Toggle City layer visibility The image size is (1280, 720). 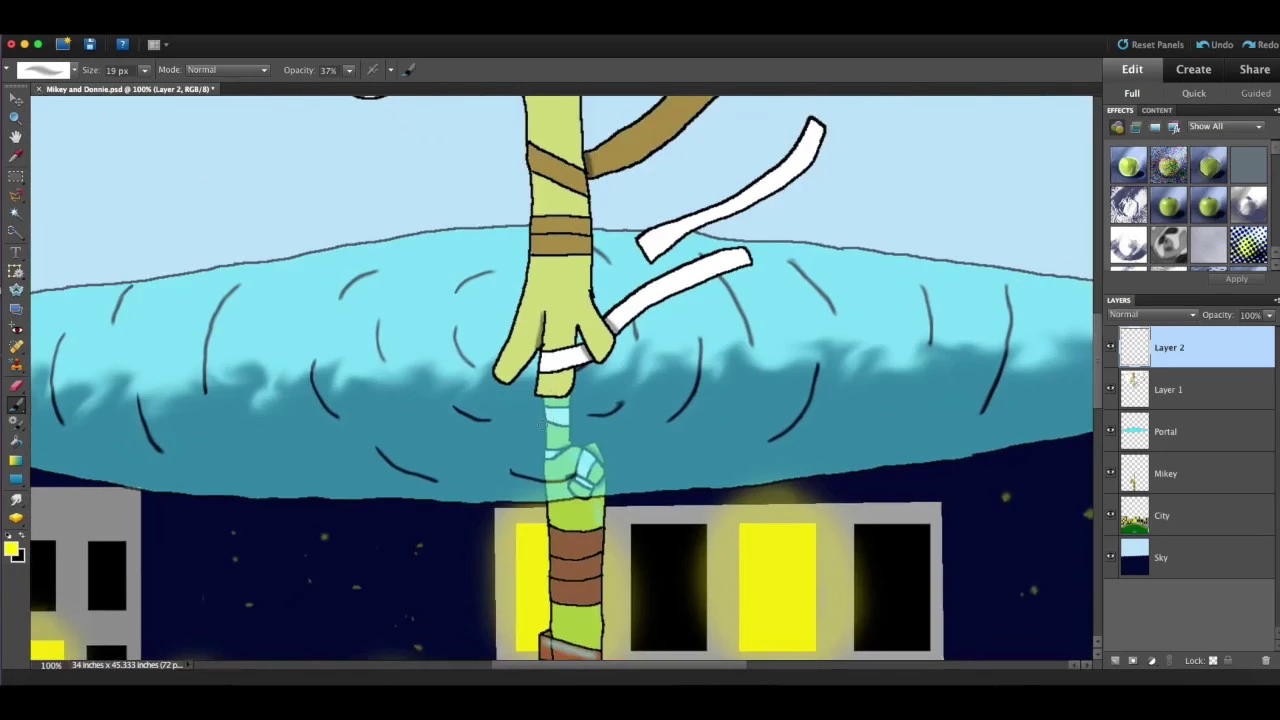tap(1110, 515)
